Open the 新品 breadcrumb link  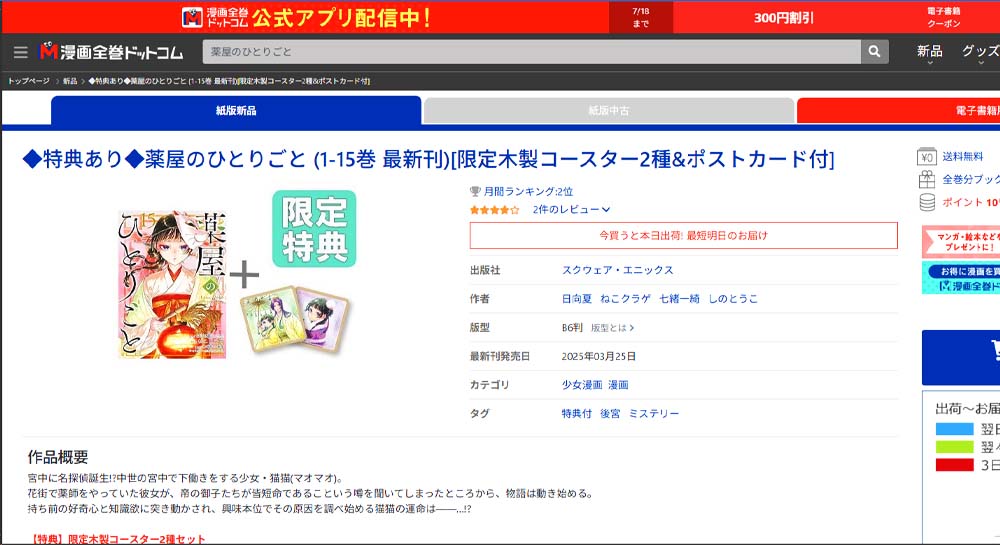point(70,82)
